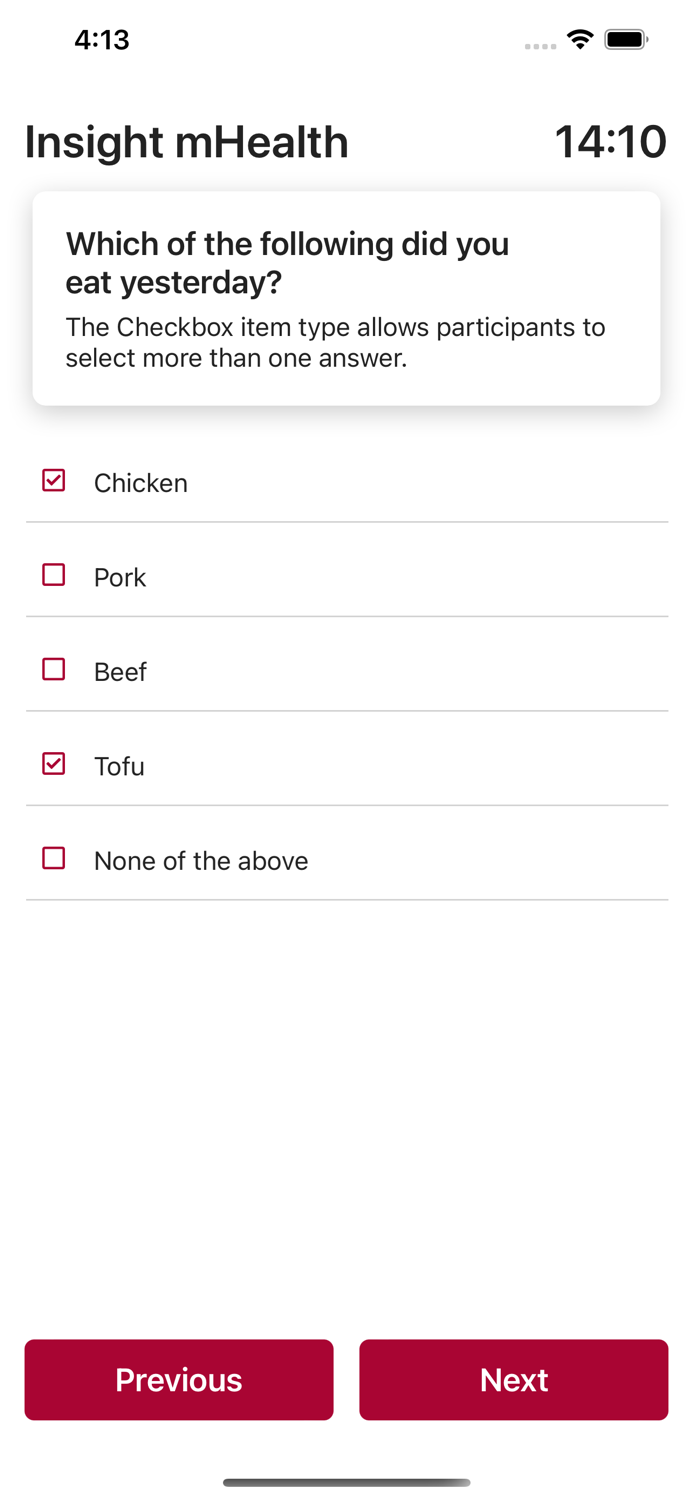Tap the question heading about eating yesterday

click(x=287, y=263)
